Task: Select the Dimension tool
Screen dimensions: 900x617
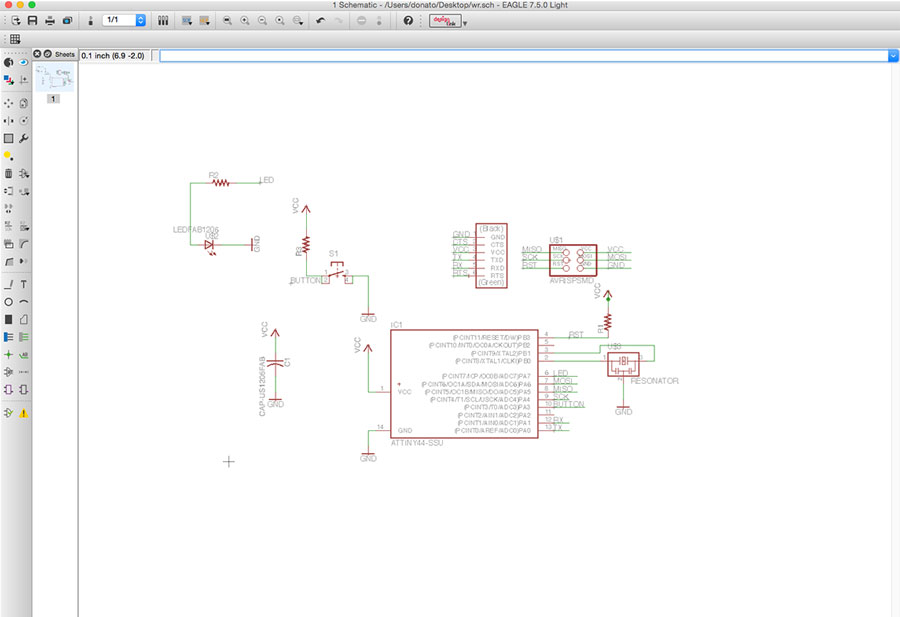Action: click(x=24, y=372)
